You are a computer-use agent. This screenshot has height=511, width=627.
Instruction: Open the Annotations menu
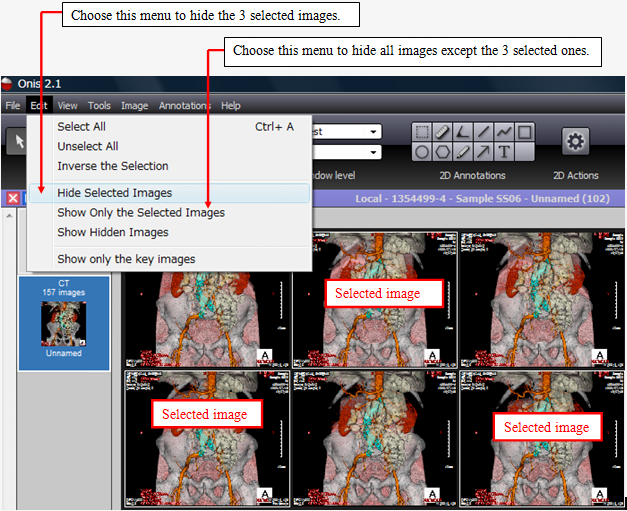tap(185, 106)
